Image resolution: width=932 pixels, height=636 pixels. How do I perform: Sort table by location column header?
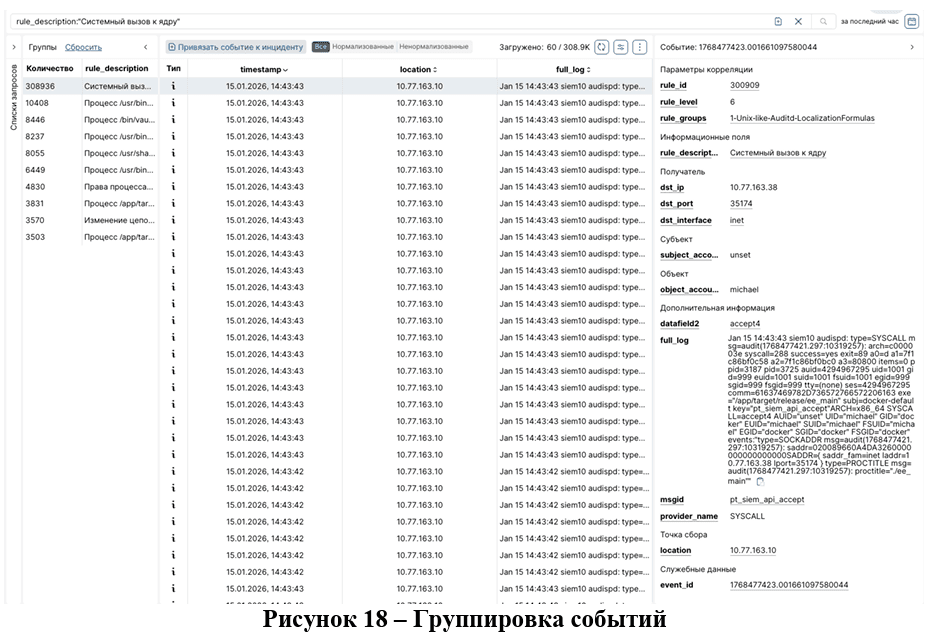(418, 70)
